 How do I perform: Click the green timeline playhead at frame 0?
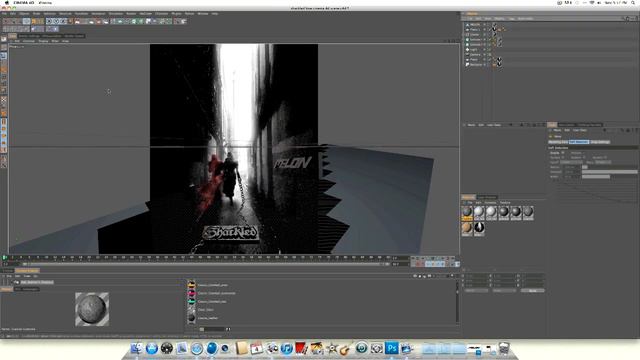coord(5,258)
